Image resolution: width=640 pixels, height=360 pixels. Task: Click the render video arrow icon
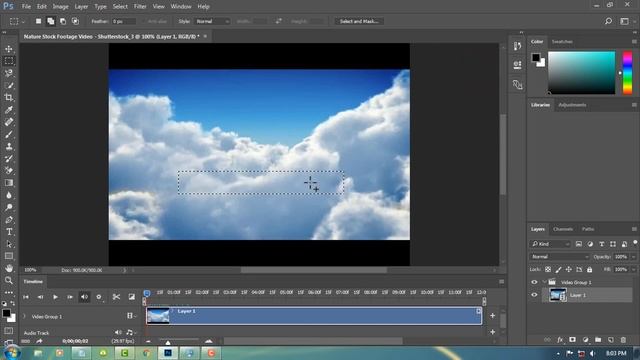pyautogui.click(x=39, y=341)
